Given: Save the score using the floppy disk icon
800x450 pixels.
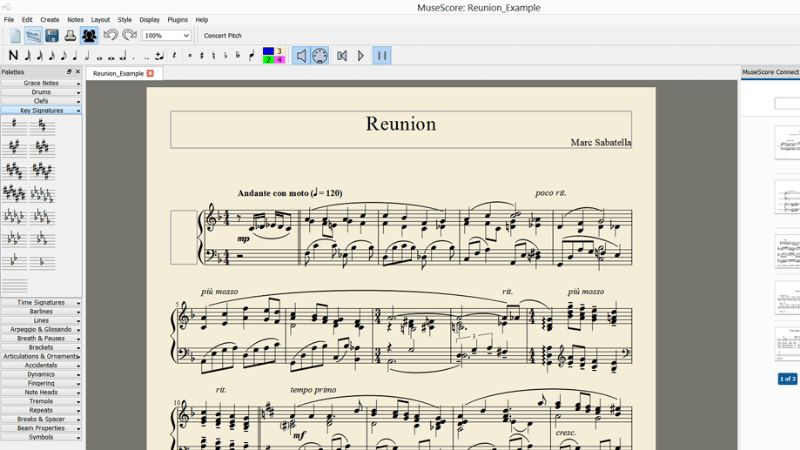Looking at the screenshot, I should pyautogui.click(x=52, y=36).
